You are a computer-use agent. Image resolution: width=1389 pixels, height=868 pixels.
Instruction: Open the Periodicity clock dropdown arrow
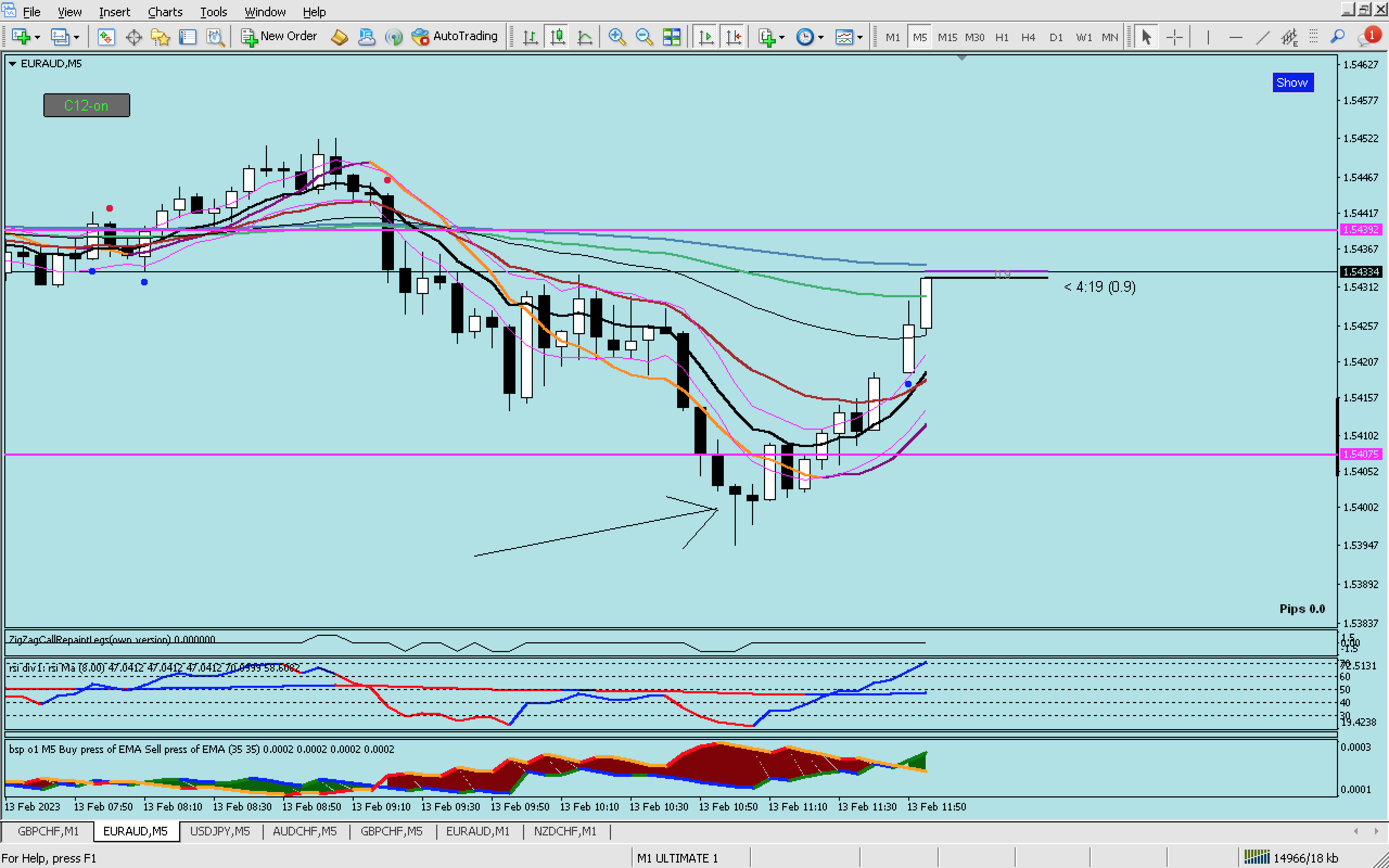[821, 37]
